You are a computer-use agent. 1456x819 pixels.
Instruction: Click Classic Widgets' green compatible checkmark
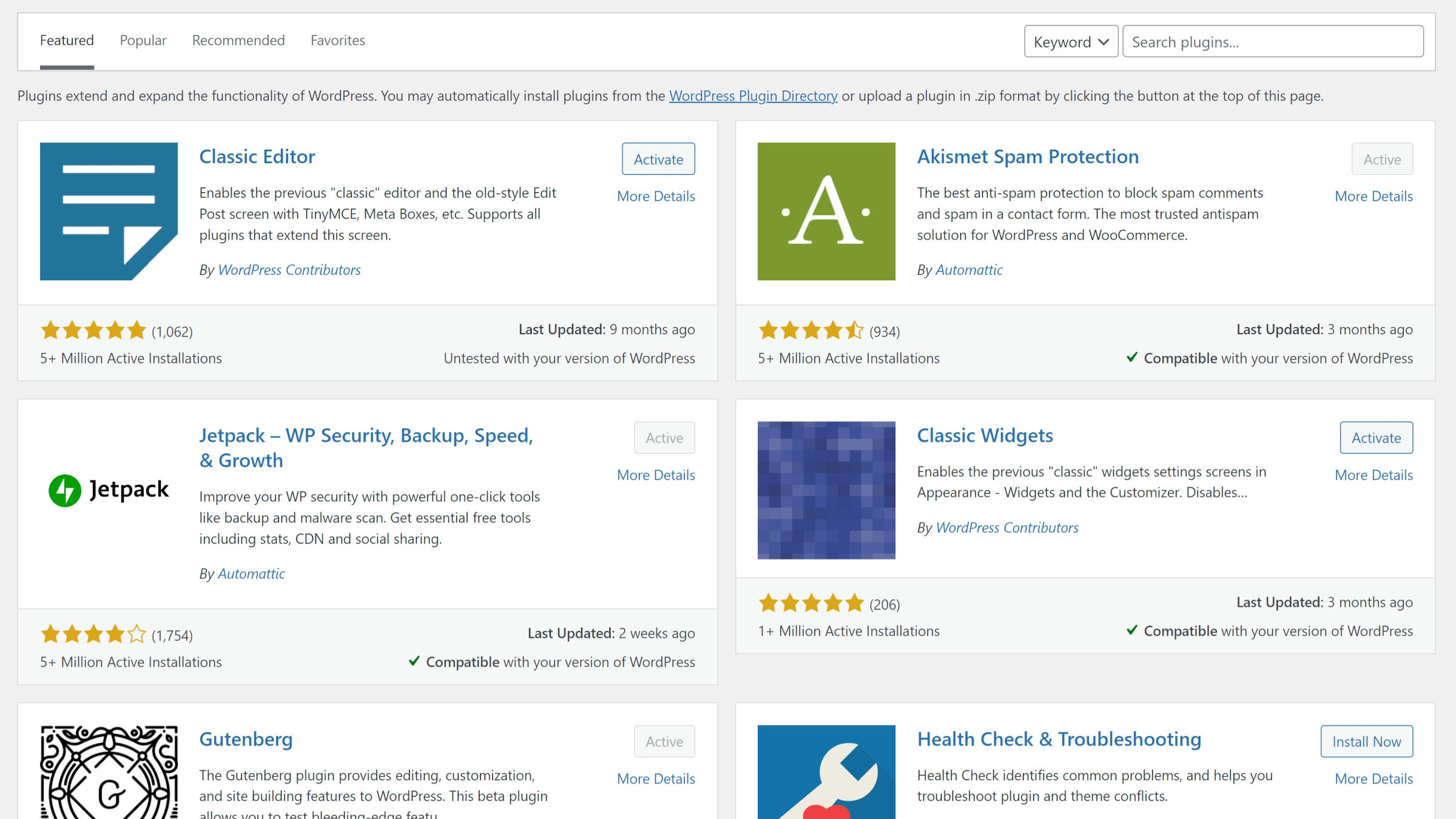click(x=1131, y=630)
